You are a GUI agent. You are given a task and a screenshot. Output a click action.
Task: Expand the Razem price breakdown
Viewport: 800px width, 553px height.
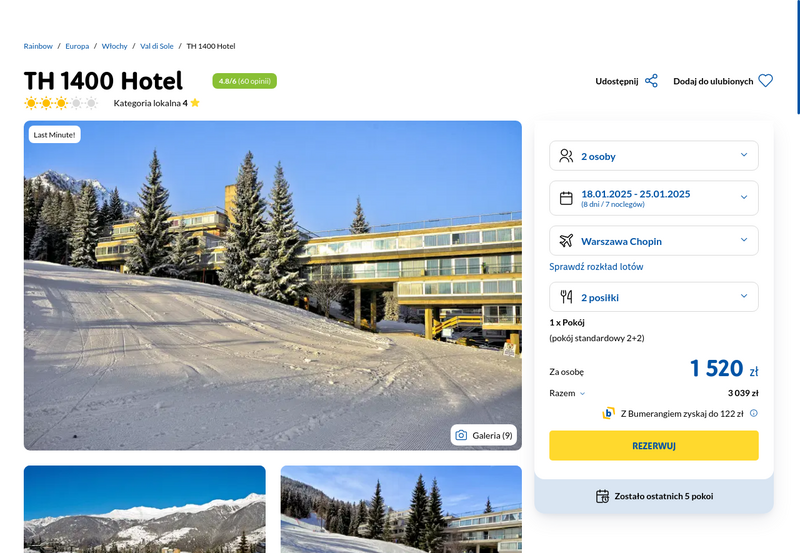[567, 393]
